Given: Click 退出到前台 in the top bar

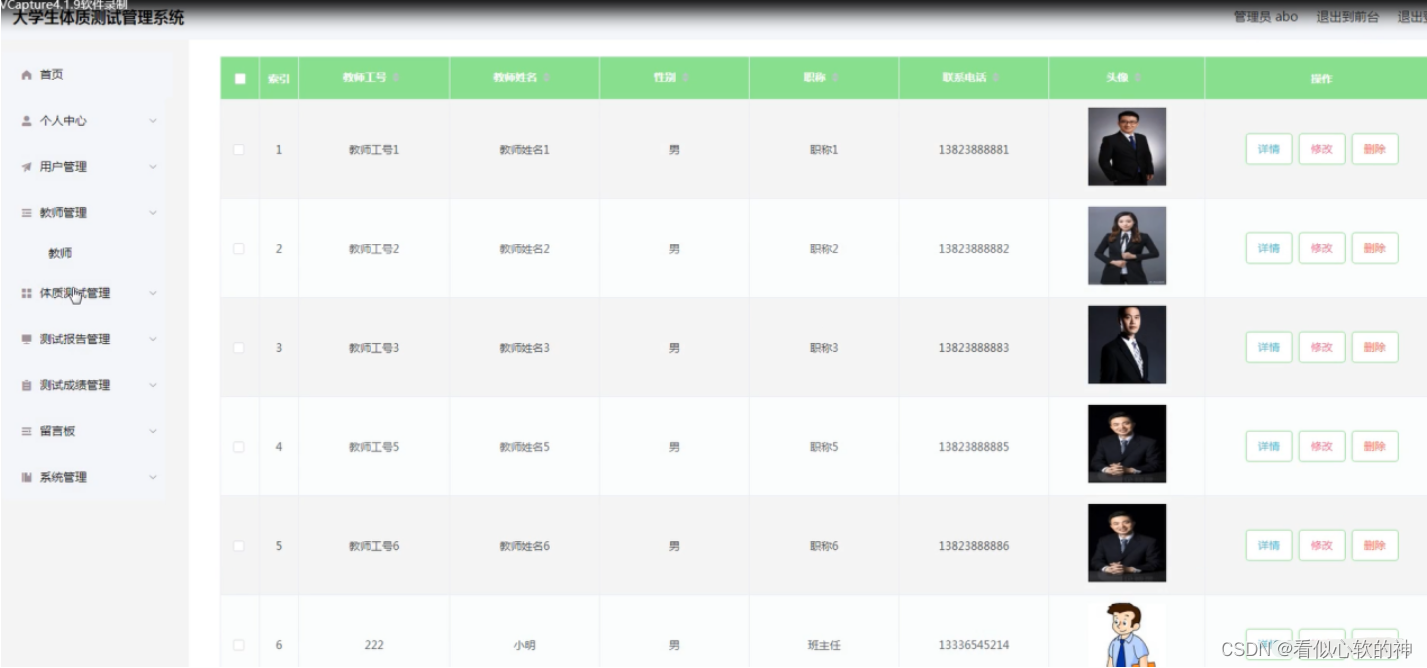Looking at the screenshot, I should (1348, 17).
